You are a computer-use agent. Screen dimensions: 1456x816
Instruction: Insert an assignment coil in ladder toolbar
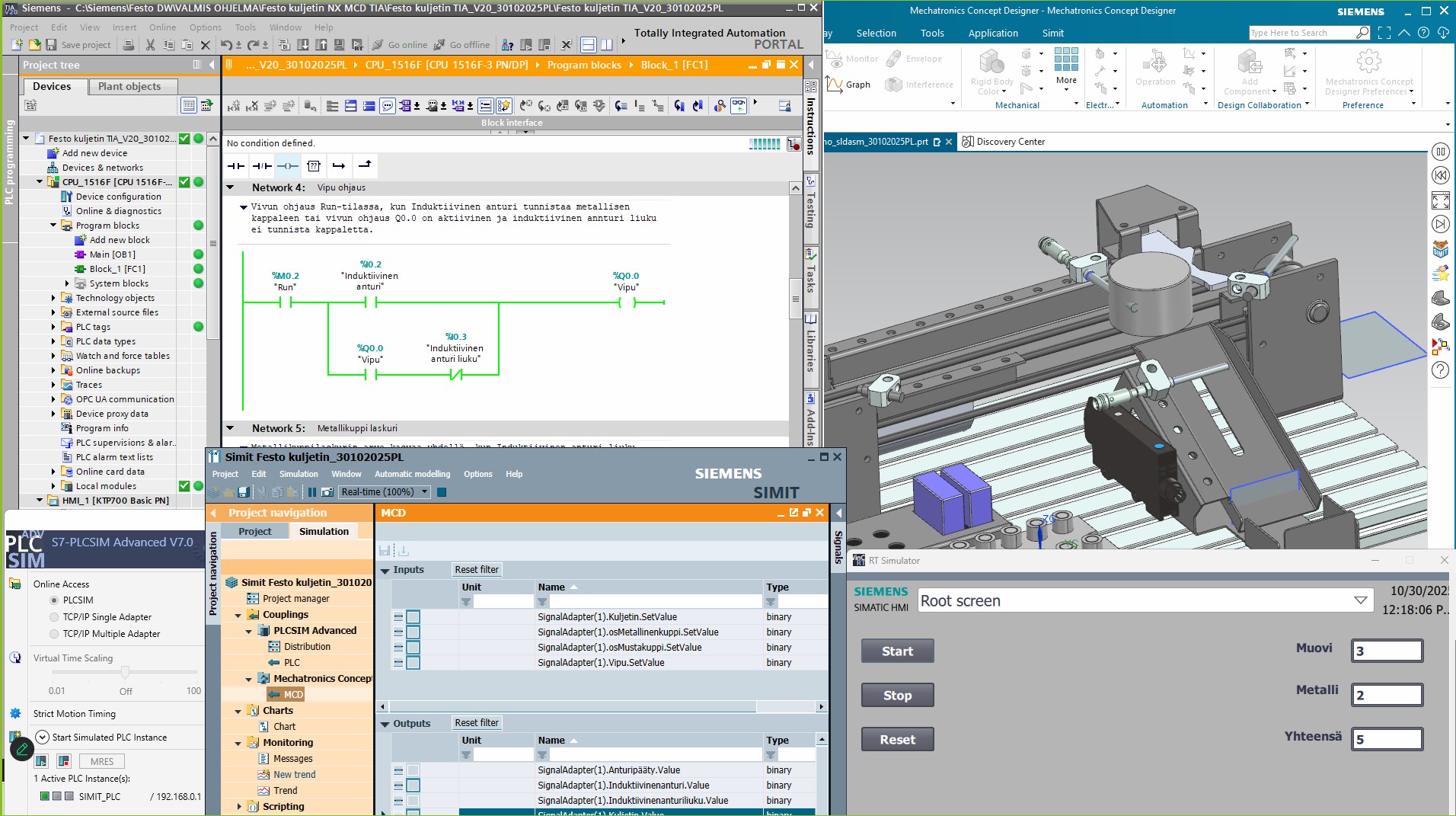[x=288, y=166]
